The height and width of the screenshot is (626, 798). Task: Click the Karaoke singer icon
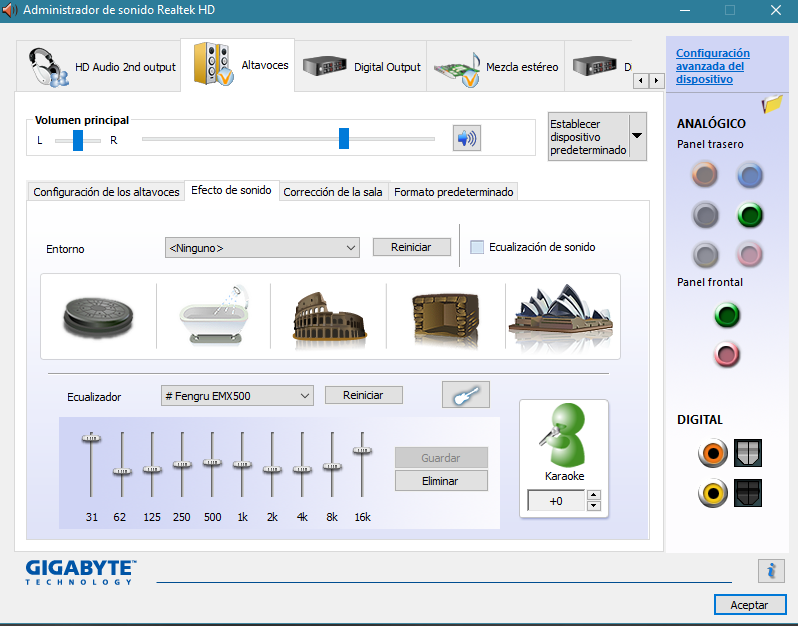(x=564, y=435)
